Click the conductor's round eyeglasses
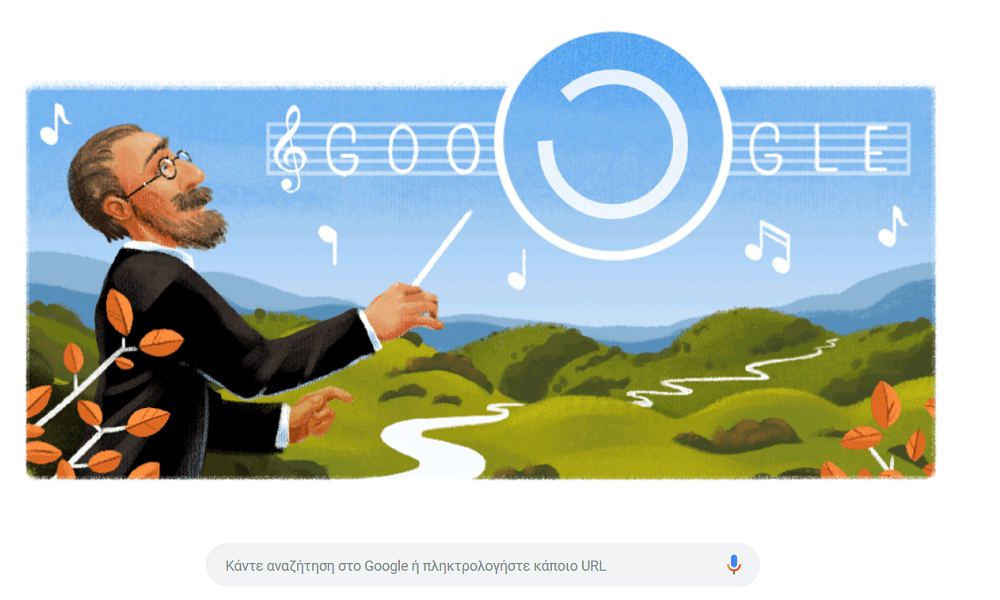Screen dimensions: 1000x600 tap(161, 170)
